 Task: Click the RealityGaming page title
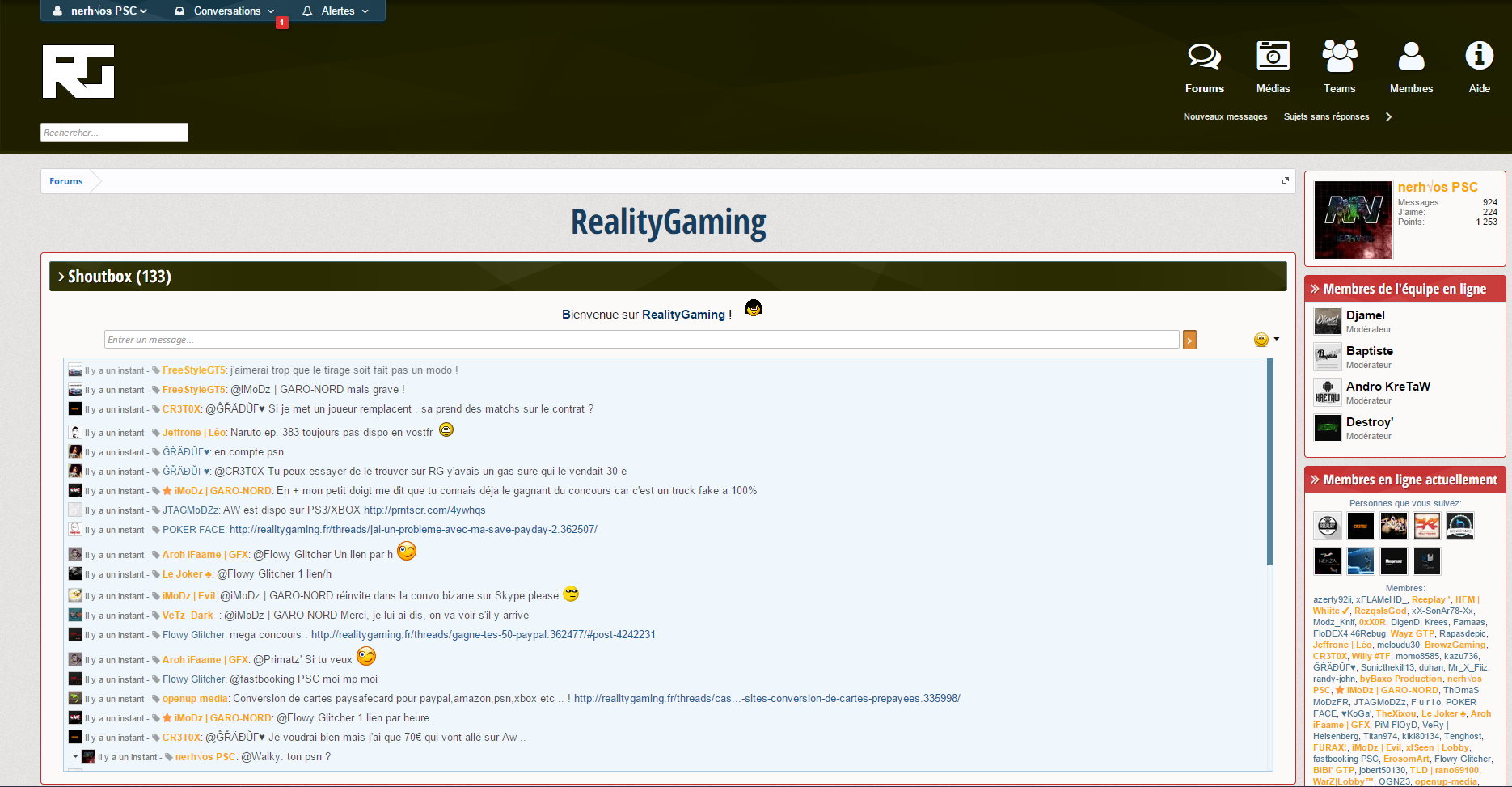pyautogui.click(x=668, y=222)
